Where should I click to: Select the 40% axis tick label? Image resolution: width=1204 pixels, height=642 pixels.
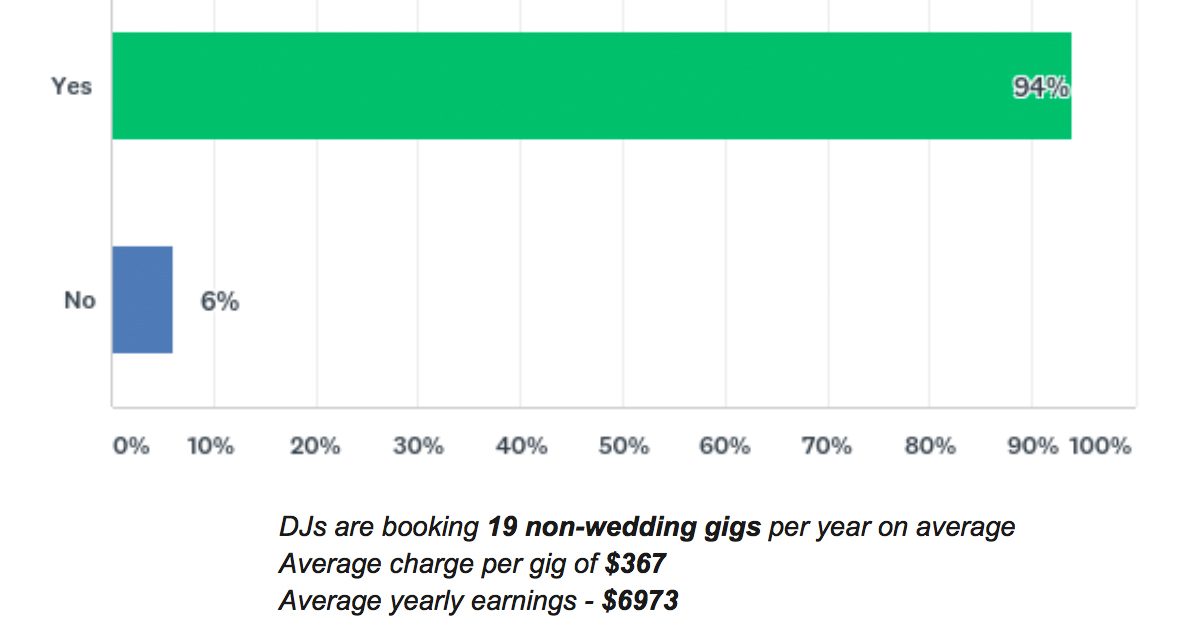pyautogui.click(x=521, y=446)
